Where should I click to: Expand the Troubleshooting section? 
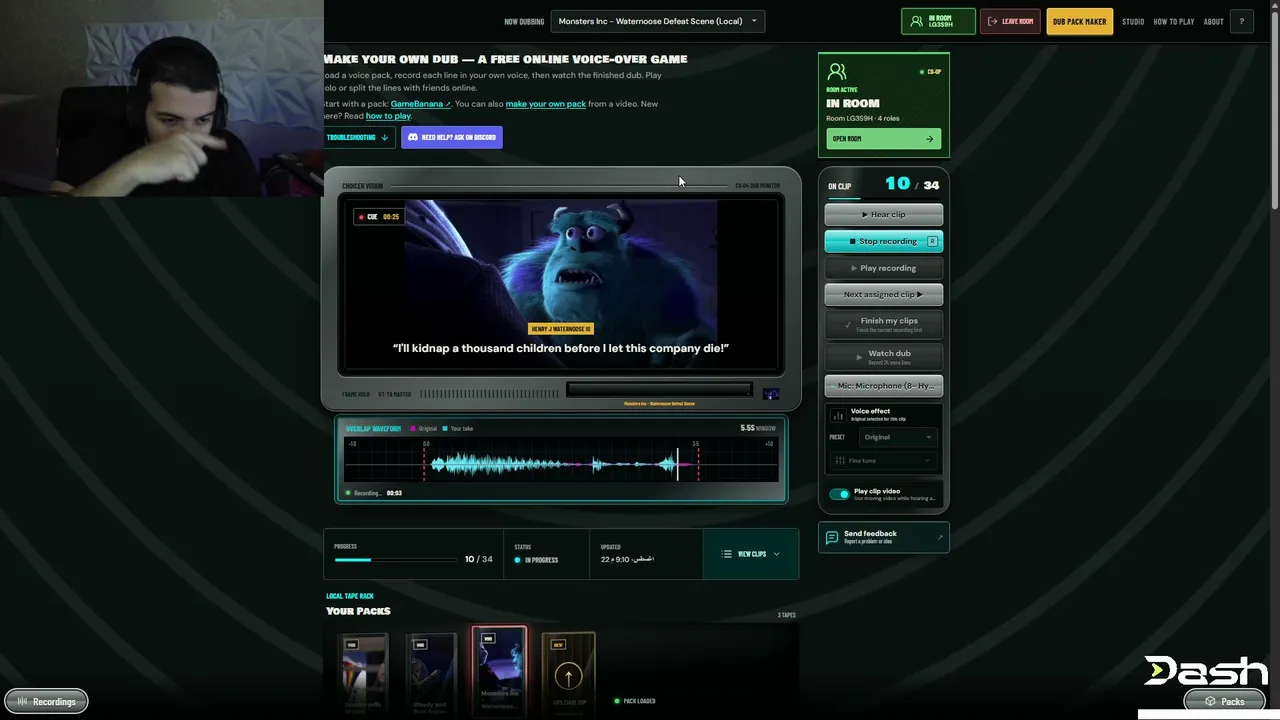[x=358, y=137]
